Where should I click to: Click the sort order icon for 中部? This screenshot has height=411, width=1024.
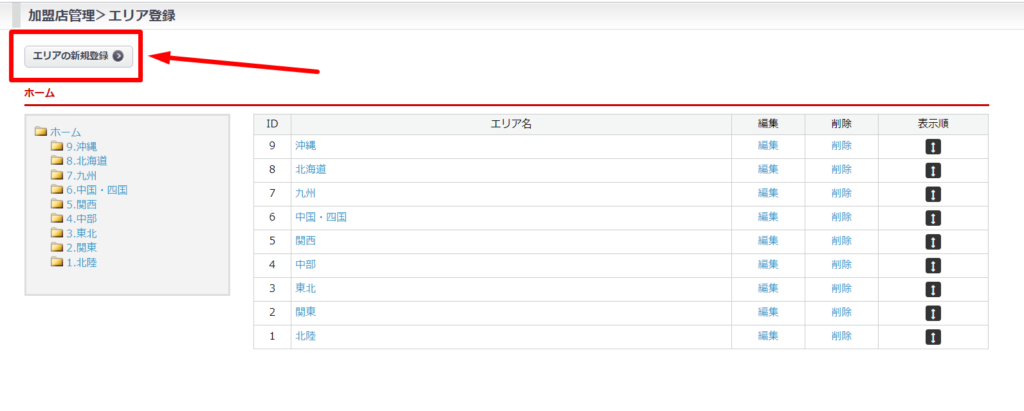[933, 265]
